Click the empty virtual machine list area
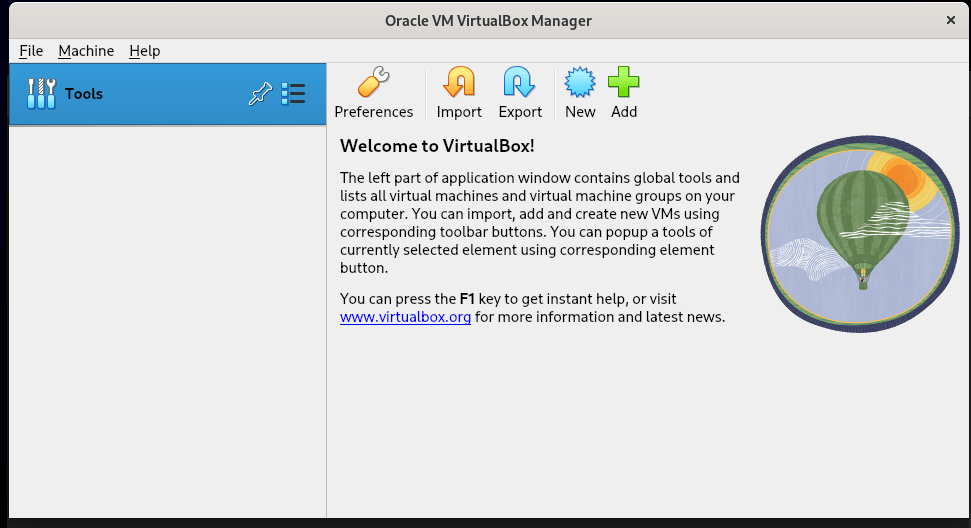 tap(167, 320)
